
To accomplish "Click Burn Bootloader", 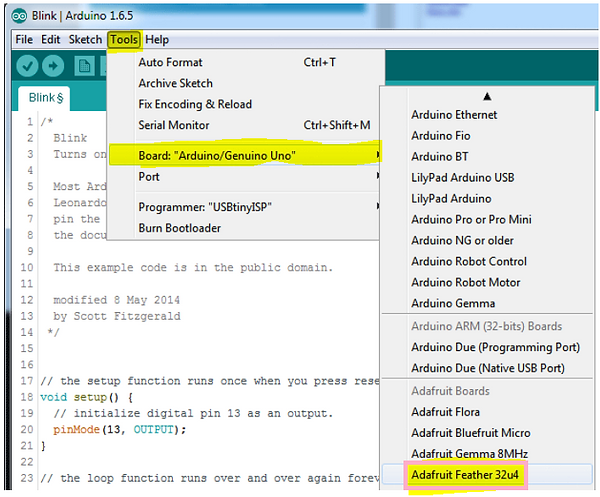I will point(245,228).
